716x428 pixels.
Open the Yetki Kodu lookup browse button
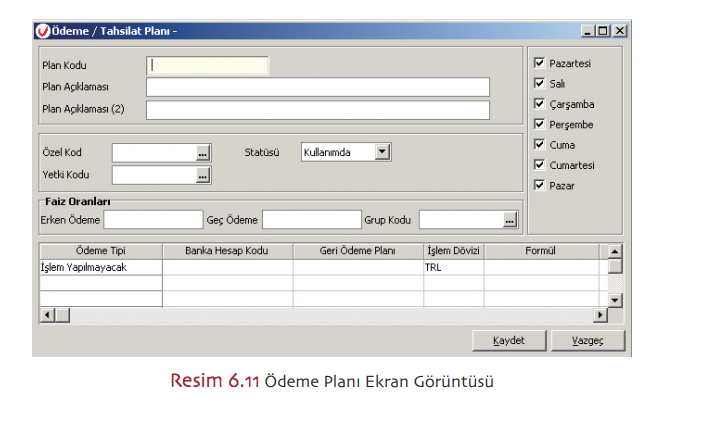point(203,176)
